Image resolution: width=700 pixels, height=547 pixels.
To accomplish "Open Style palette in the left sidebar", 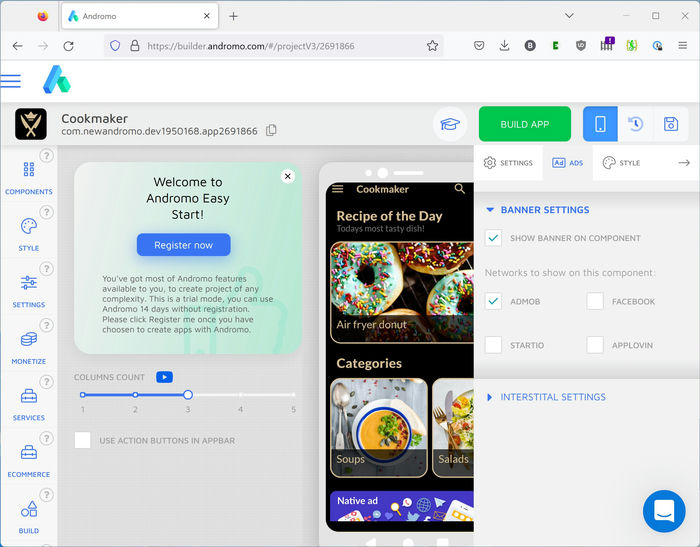I will click(x=29, y=234).
